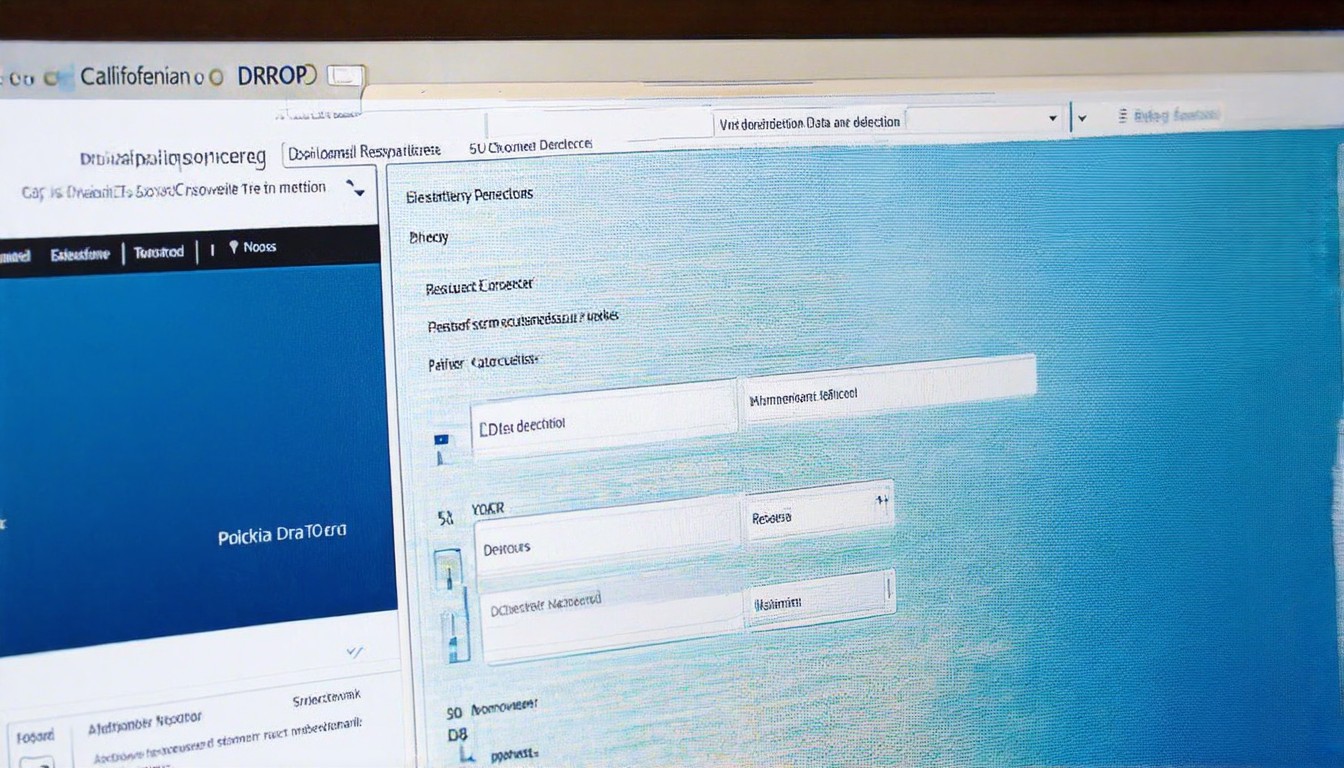Screen dimensions: 1344x768
Task: Click into the Mhmnenant lefilcool field
Action: [888, 391]
